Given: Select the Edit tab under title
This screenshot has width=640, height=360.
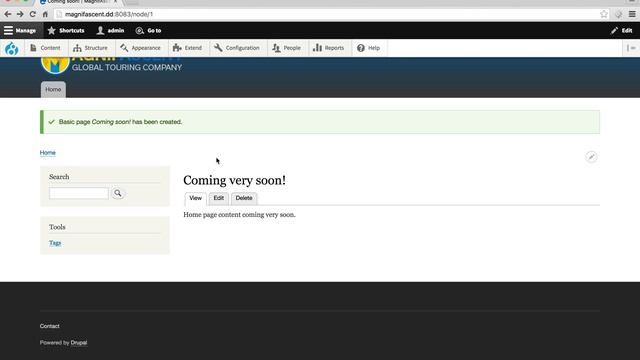Looking at the screenshot, I should 219,198.
